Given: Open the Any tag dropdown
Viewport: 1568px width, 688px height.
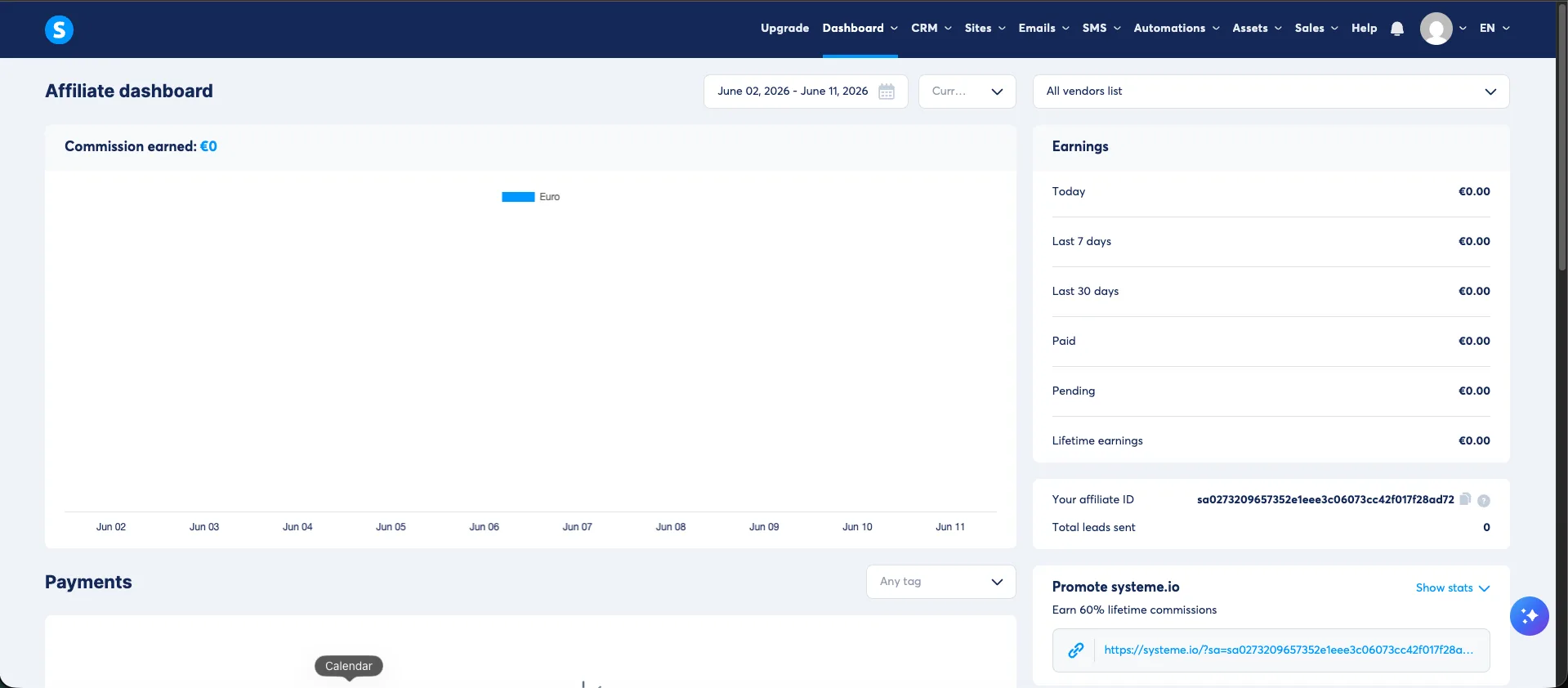Looking at the screenshot, I should tap(940, 582).
